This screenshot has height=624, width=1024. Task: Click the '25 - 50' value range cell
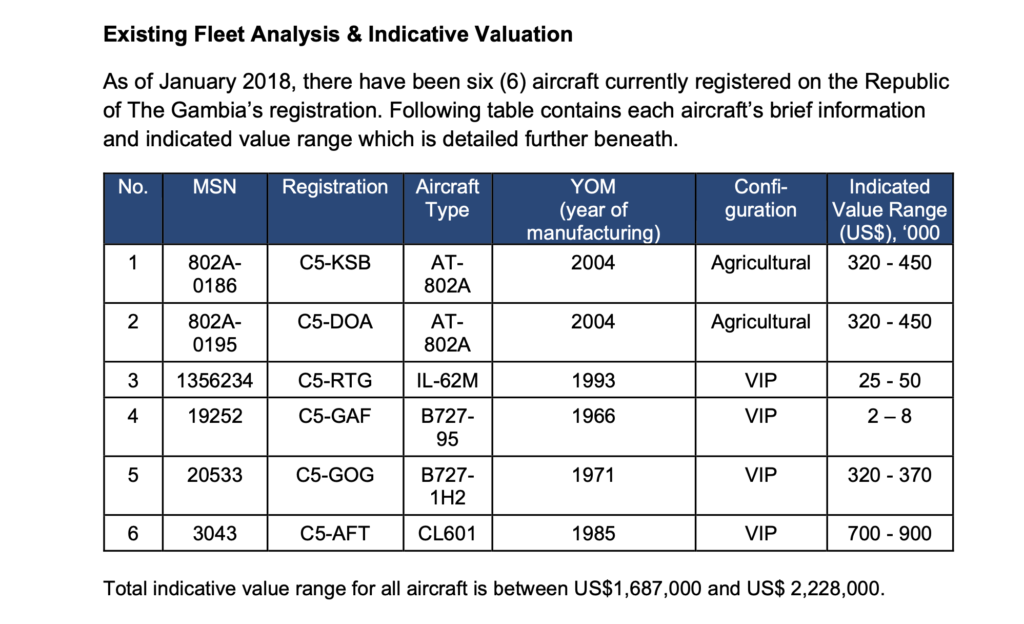pos(889,381)
